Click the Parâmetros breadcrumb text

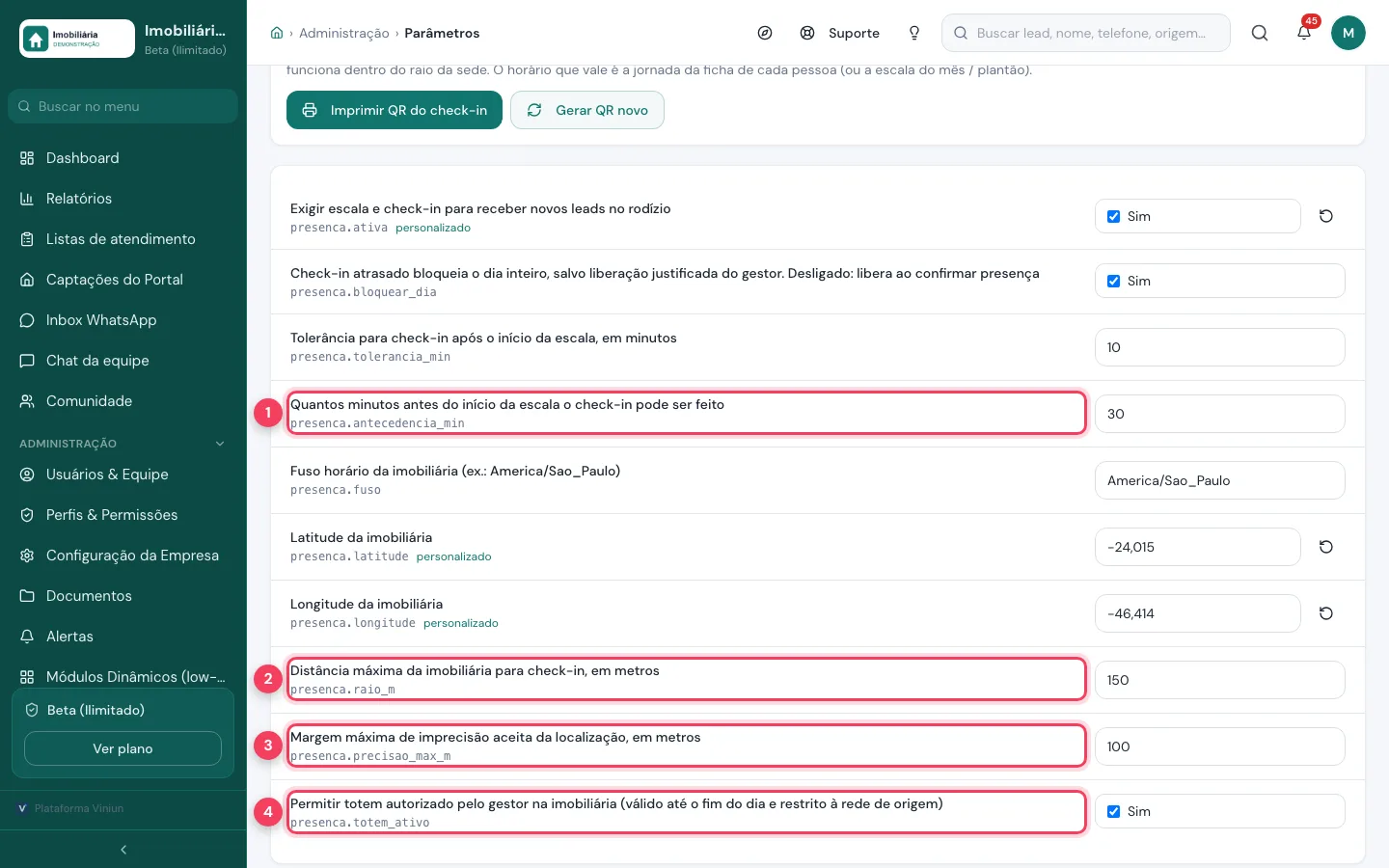[x=442, y=33]
